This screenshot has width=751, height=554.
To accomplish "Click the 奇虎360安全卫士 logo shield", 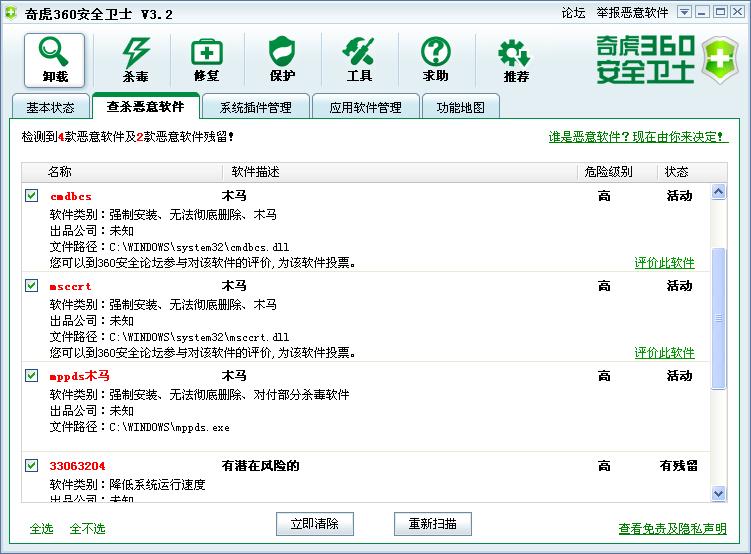I will (x=720, y=60).
